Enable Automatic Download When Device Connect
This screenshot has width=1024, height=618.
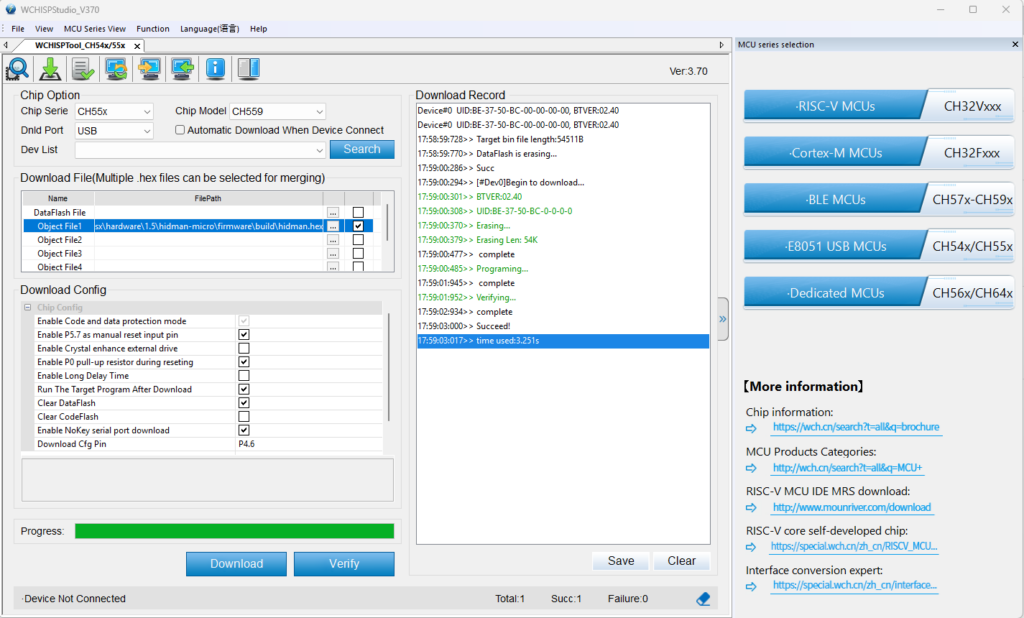pos(180,130)
